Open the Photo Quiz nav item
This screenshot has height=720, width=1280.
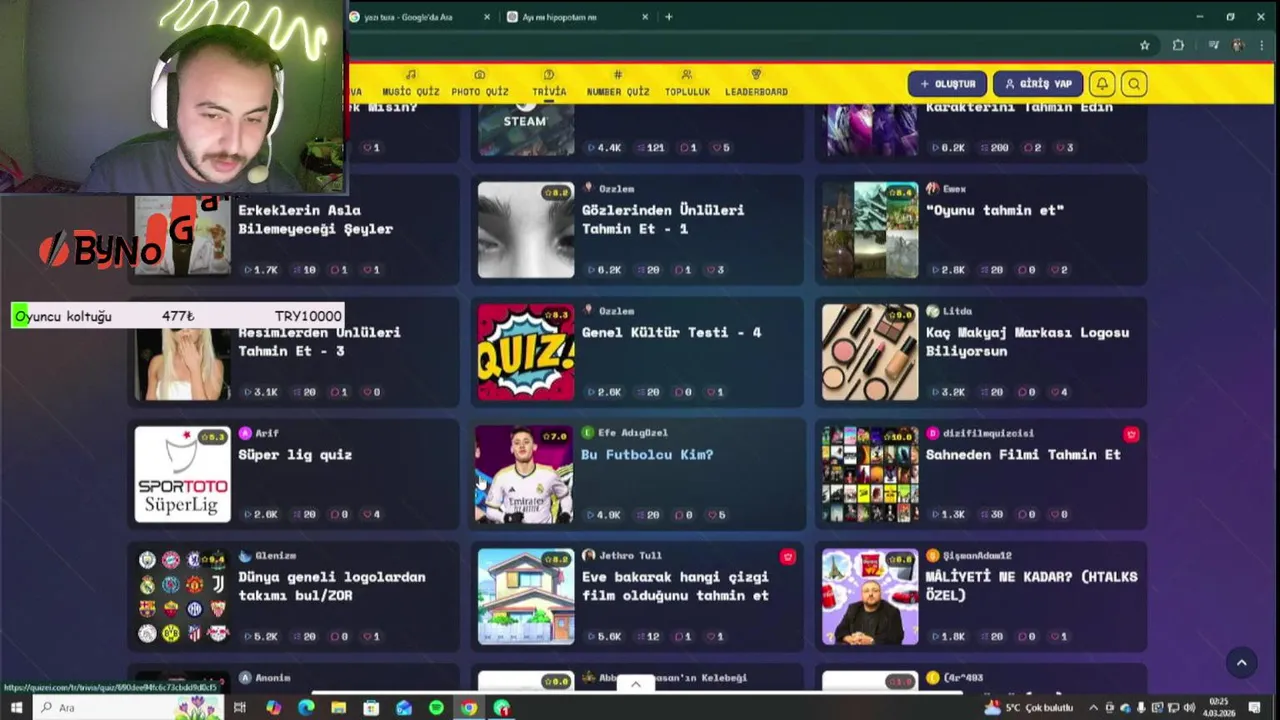480,83
